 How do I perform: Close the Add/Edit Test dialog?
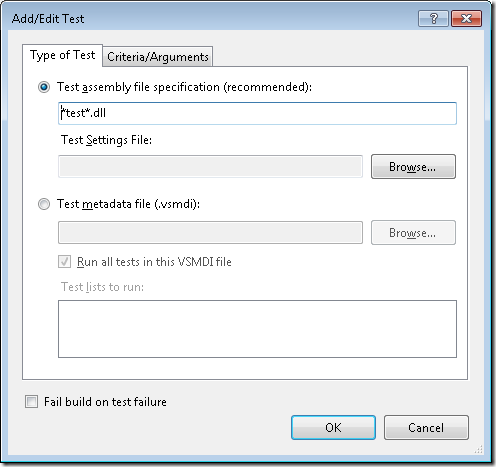point(466,18)
